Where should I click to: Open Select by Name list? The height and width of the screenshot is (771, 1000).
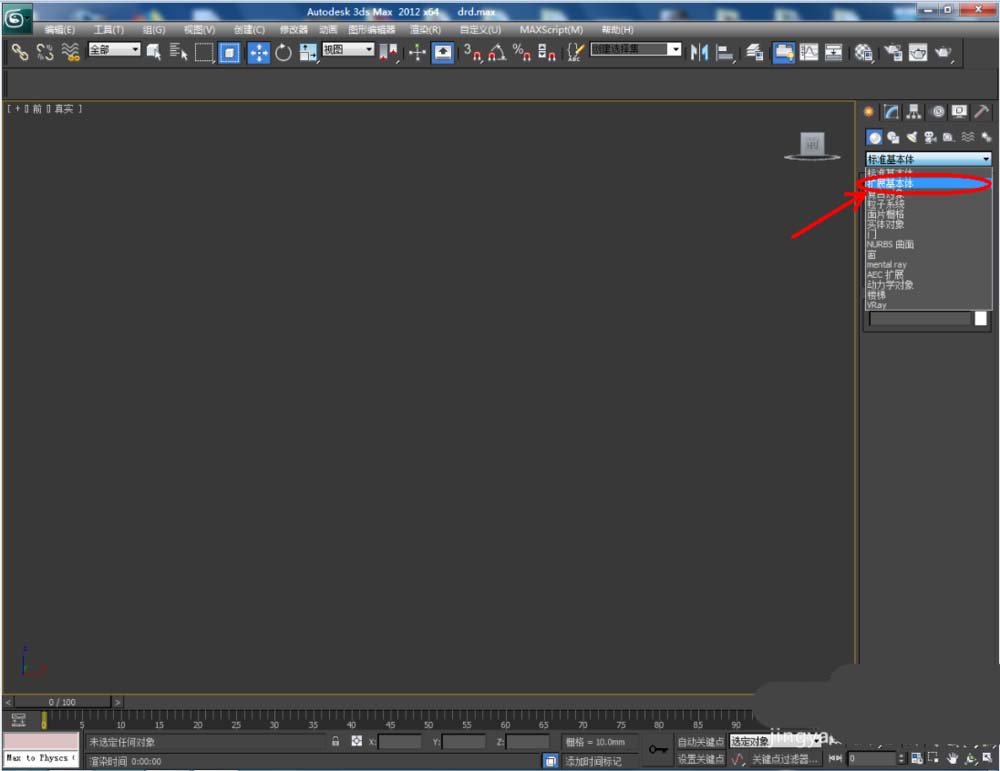pos(179,52)
